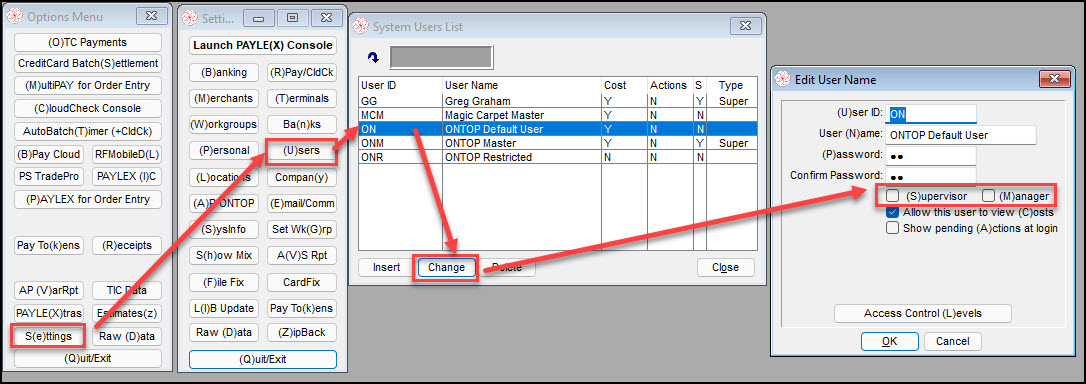1086x384 pixels.
Task: Uncheck Allow this user to view (C)osts
Action: click(x=893, y=212)
